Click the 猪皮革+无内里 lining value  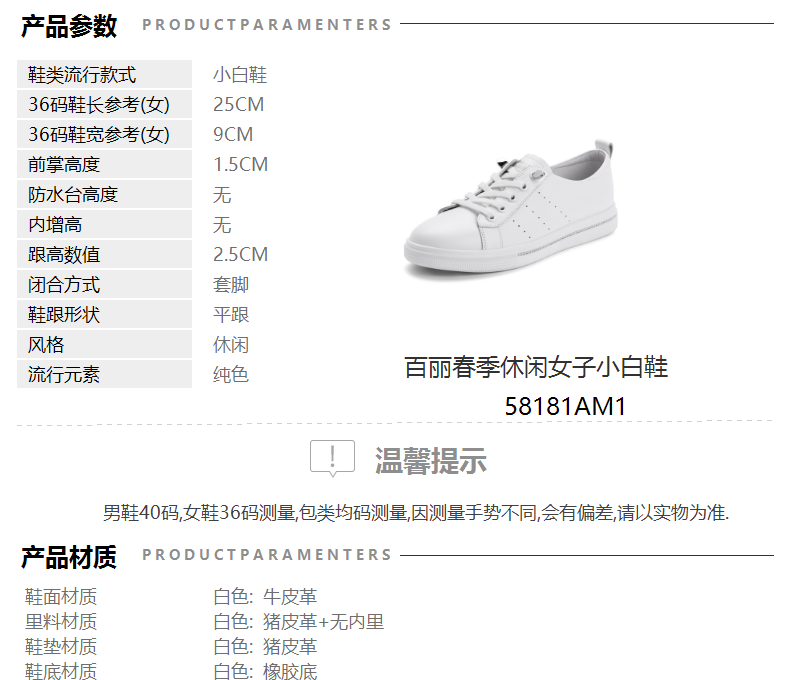[323, 622]
